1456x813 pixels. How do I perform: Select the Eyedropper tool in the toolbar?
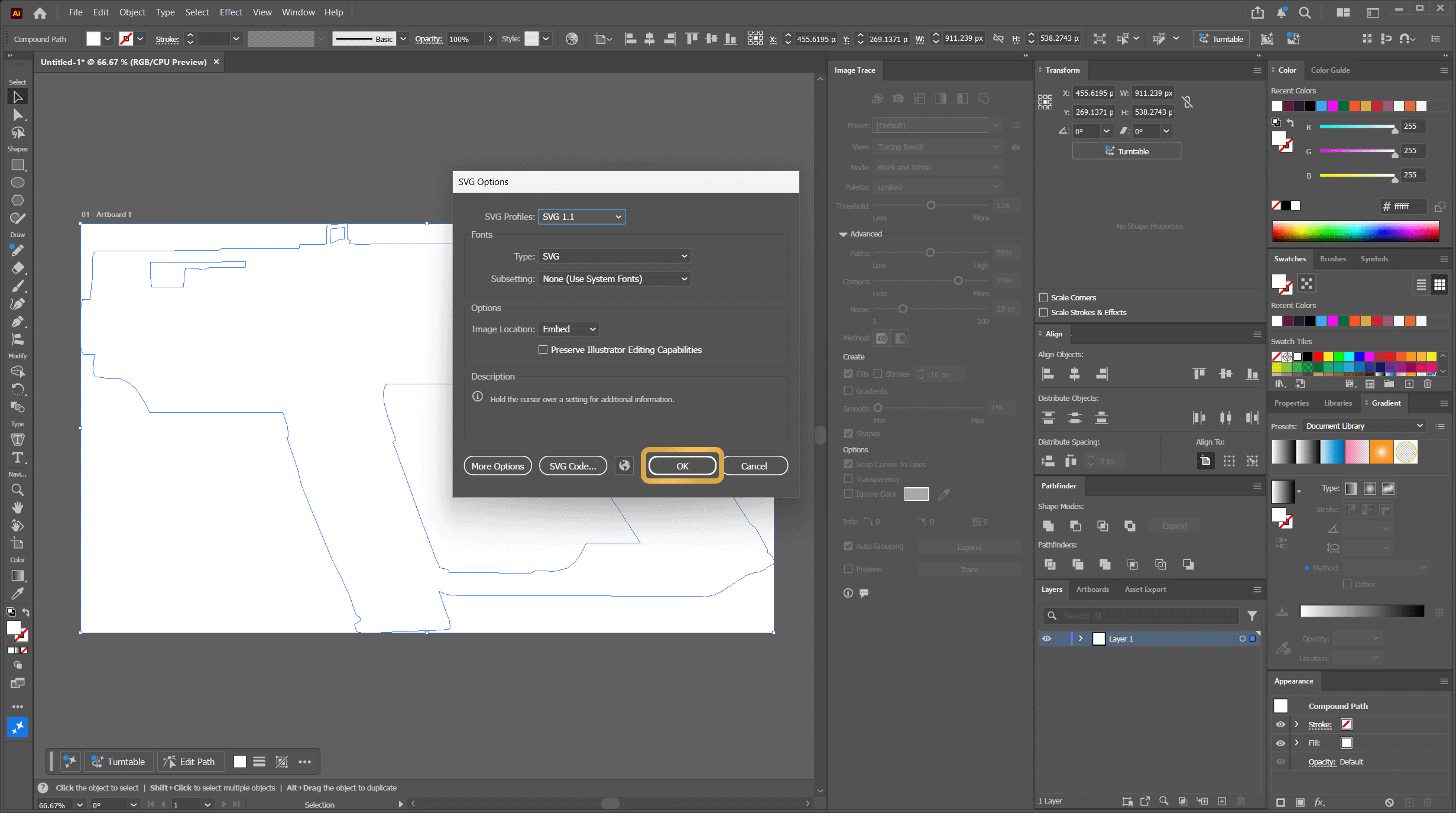(x=18, y=594)
